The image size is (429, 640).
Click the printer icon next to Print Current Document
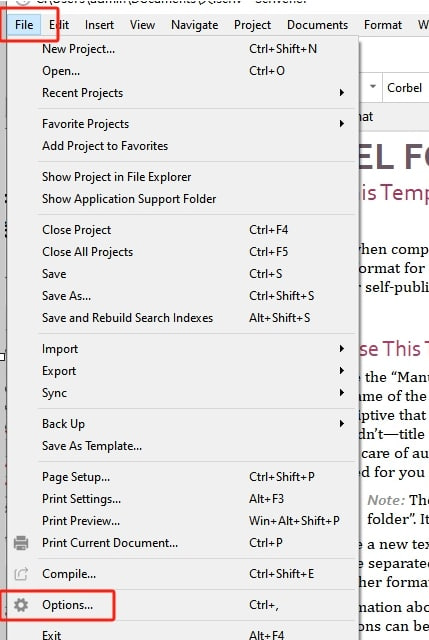tap(21, 543)
